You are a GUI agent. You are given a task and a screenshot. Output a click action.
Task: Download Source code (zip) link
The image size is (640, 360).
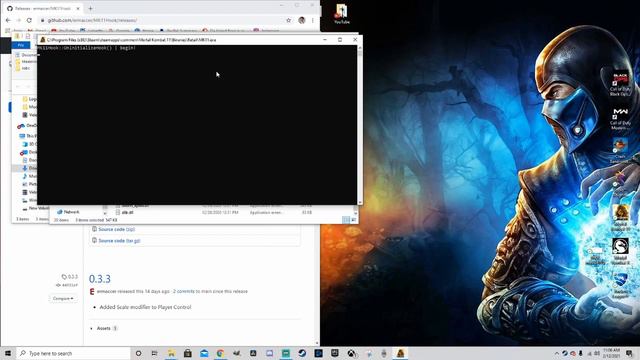coord(116,229)
